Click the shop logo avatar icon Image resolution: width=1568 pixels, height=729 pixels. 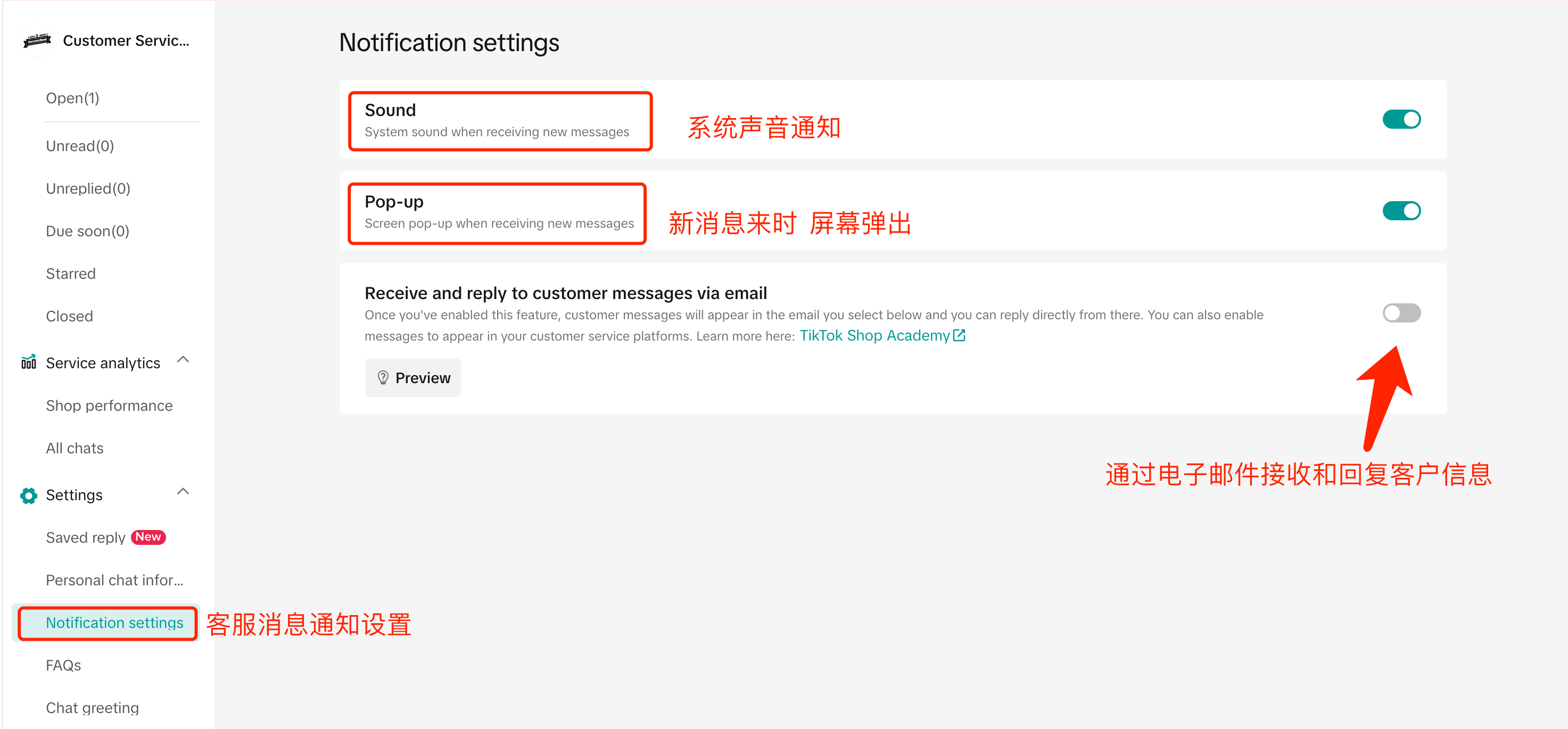pyautogui.click(x=37, y=41)
